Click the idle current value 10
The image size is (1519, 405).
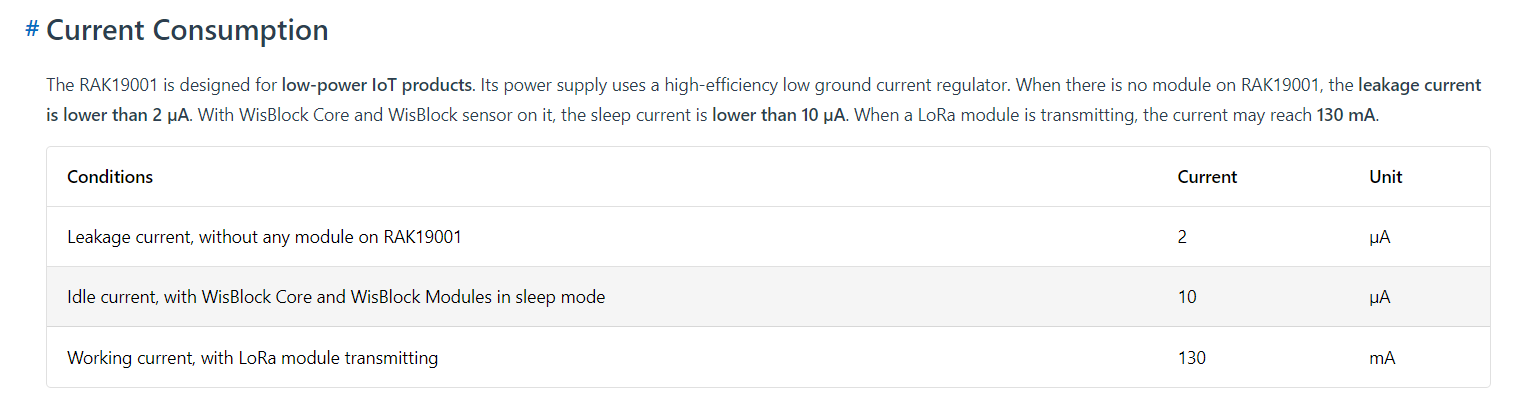(1187, 297)
